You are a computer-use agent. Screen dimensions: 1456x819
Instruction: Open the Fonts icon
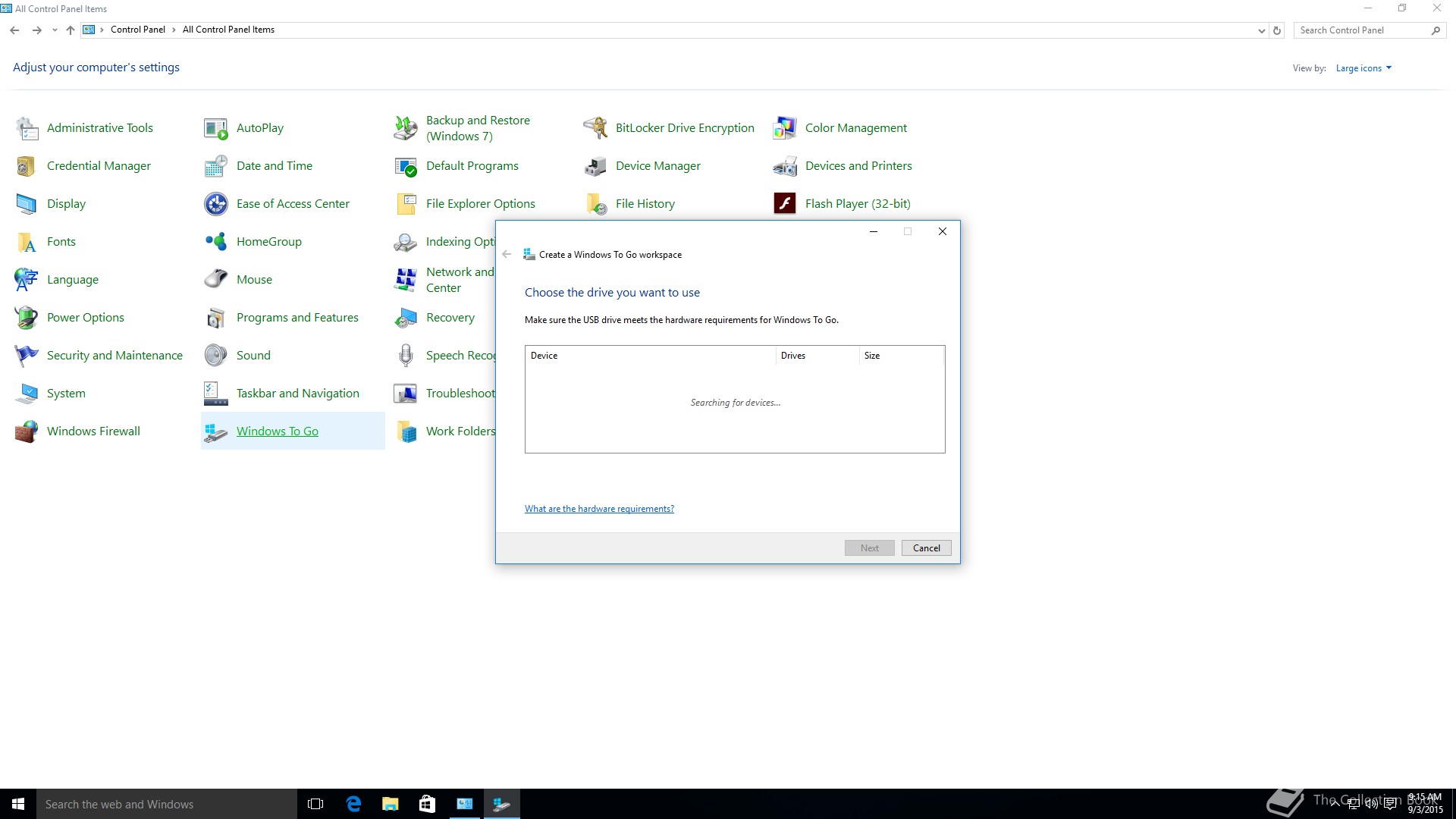(x=27, y=242)
